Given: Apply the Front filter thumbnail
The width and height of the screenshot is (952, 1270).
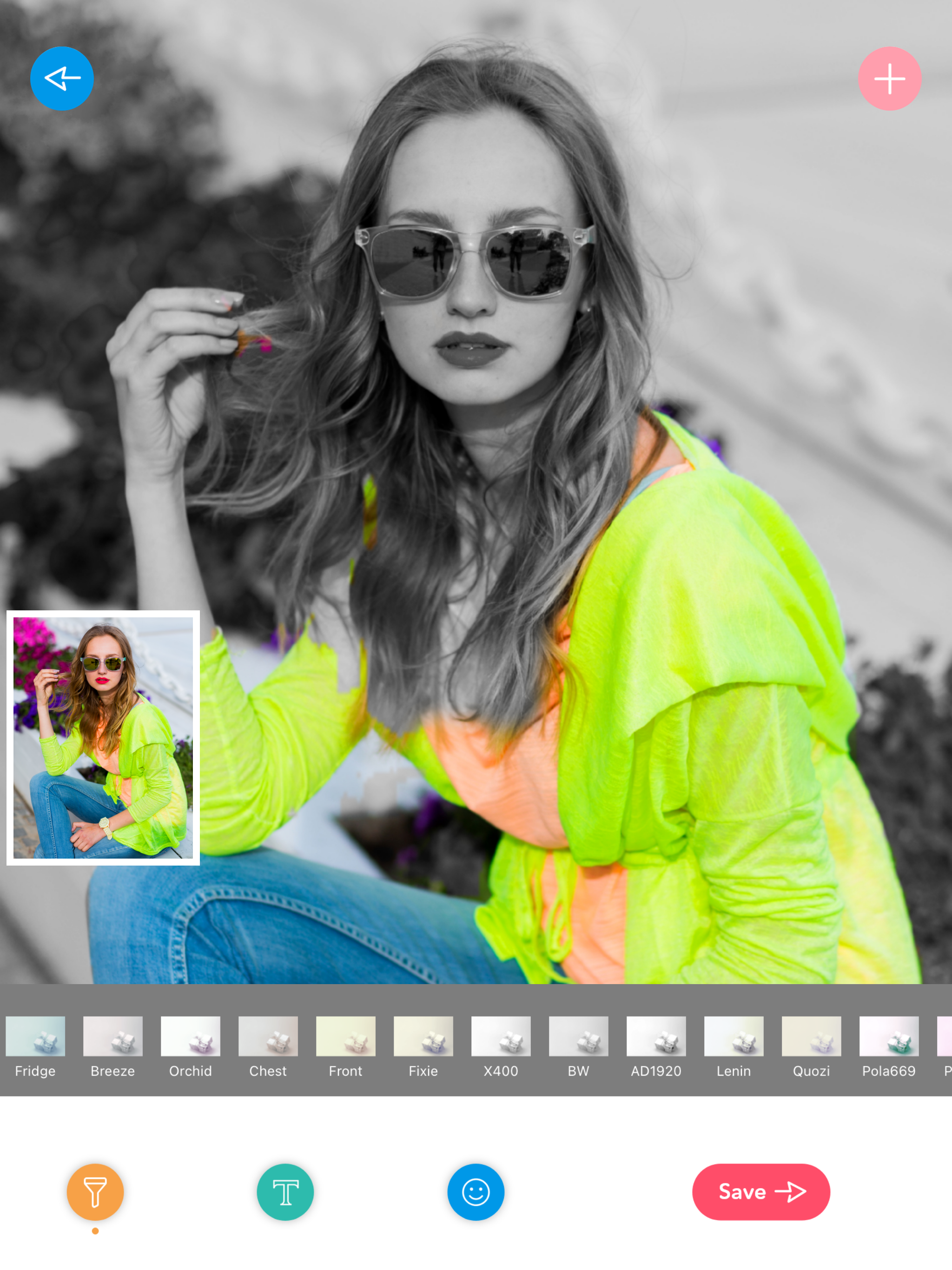Looking at the screenshot, I should (346, 1036).
